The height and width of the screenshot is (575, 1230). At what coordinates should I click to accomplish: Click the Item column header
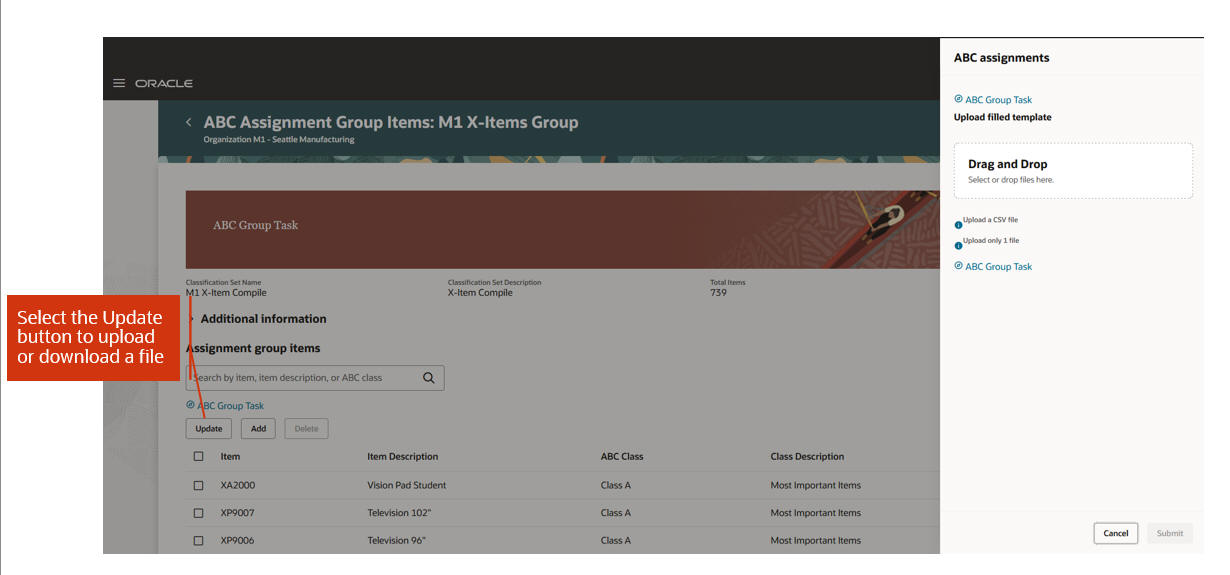230,456
